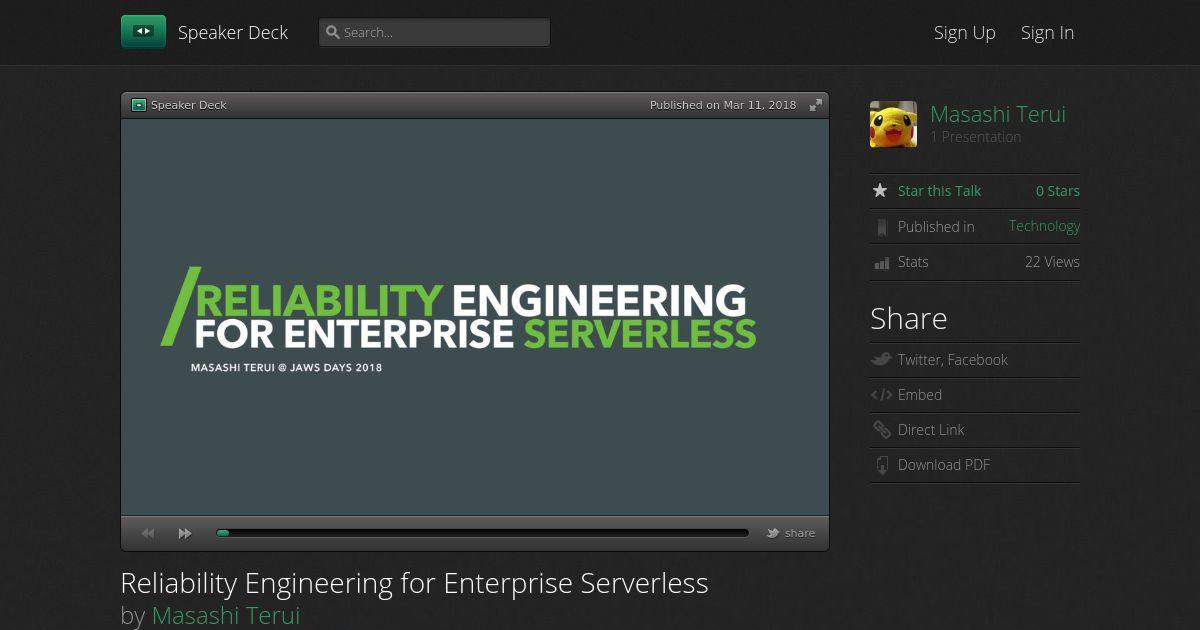Click the bookmark icon beside Published in
Image resolution: width=1200 pixels, height=630 pixels.
pos(881,227)
